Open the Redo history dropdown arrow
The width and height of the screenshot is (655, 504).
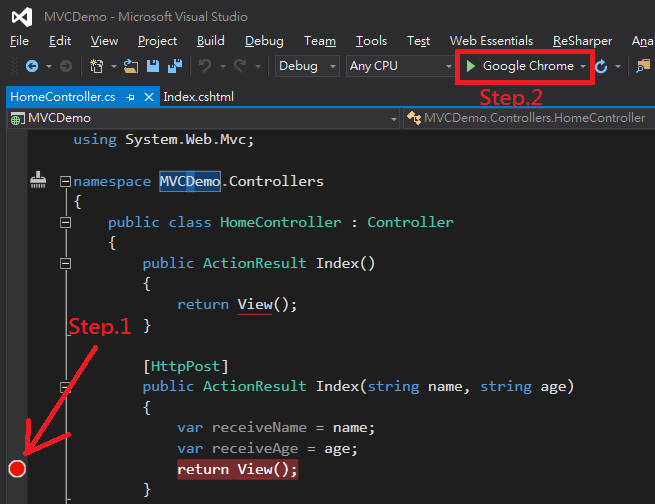(258, 66)
